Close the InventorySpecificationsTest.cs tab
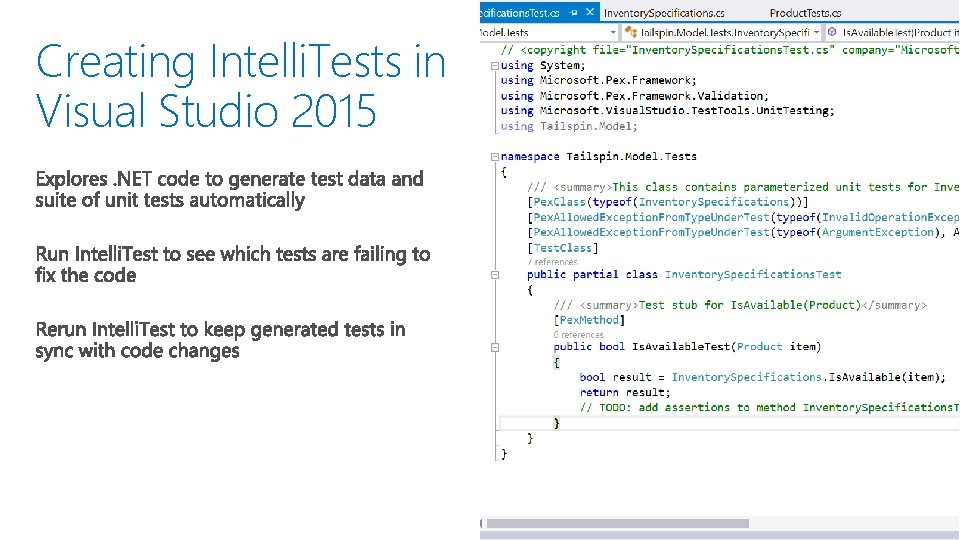The width and height of the screenshot is (960, 540). pyautogui.click(x=590, y=12)
